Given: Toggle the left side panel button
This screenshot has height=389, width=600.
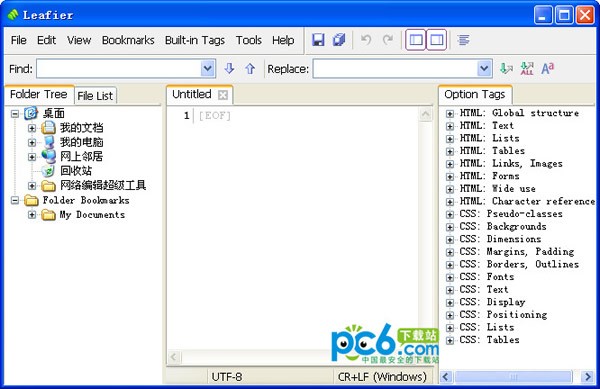Looking at the screenshot, I should coord(416,40).
